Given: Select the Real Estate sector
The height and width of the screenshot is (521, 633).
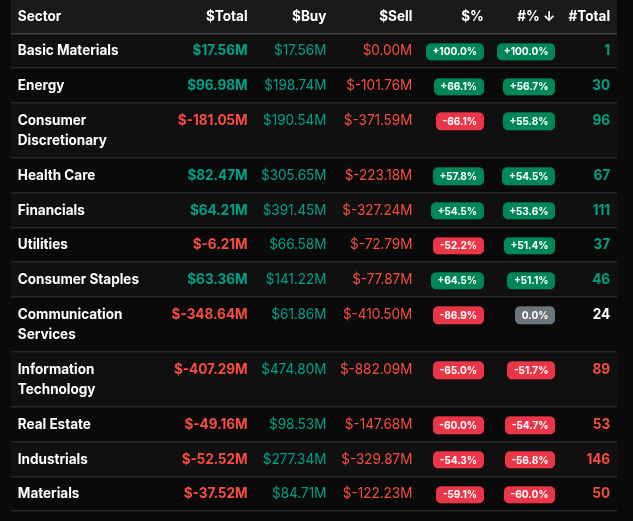Looking at the screenshot, I should 54,424.
